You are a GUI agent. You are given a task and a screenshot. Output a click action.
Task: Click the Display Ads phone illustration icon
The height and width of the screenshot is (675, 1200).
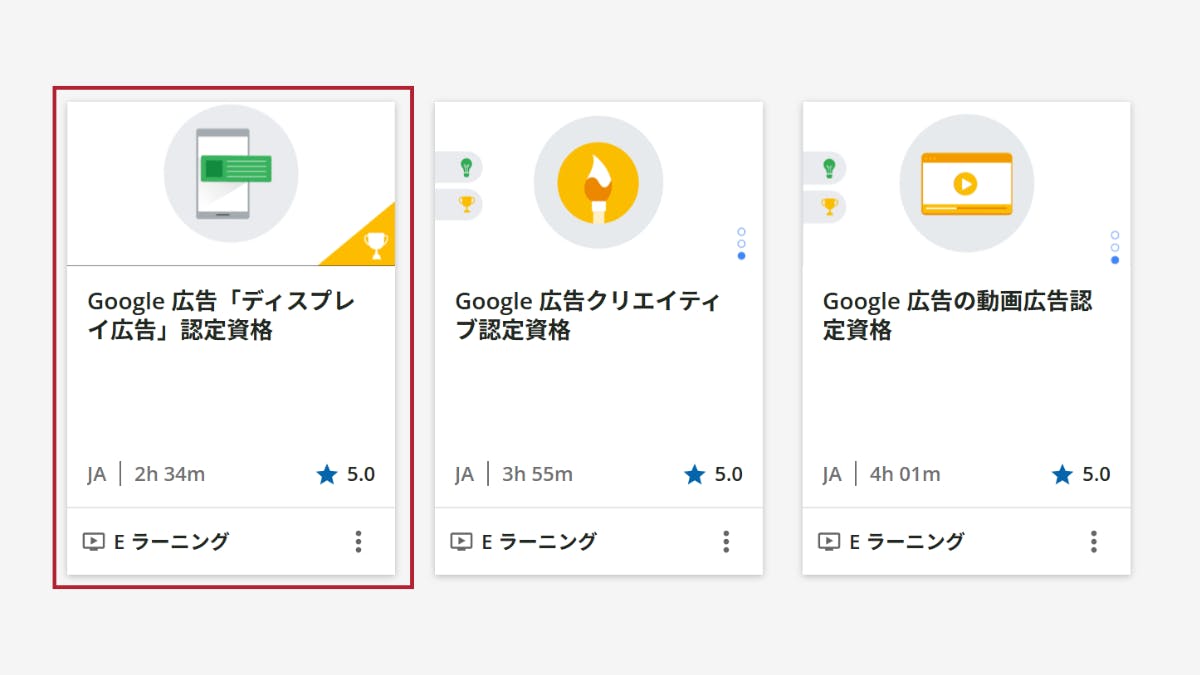click(231, 173)
